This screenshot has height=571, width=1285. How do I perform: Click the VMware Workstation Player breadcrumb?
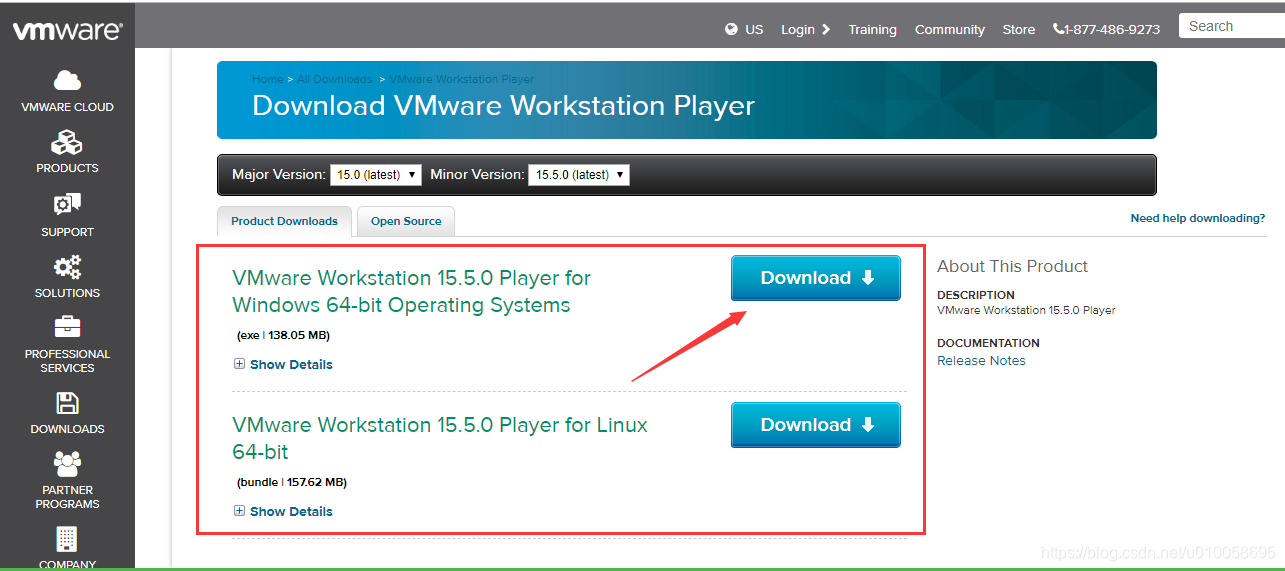tap(461, 79)
